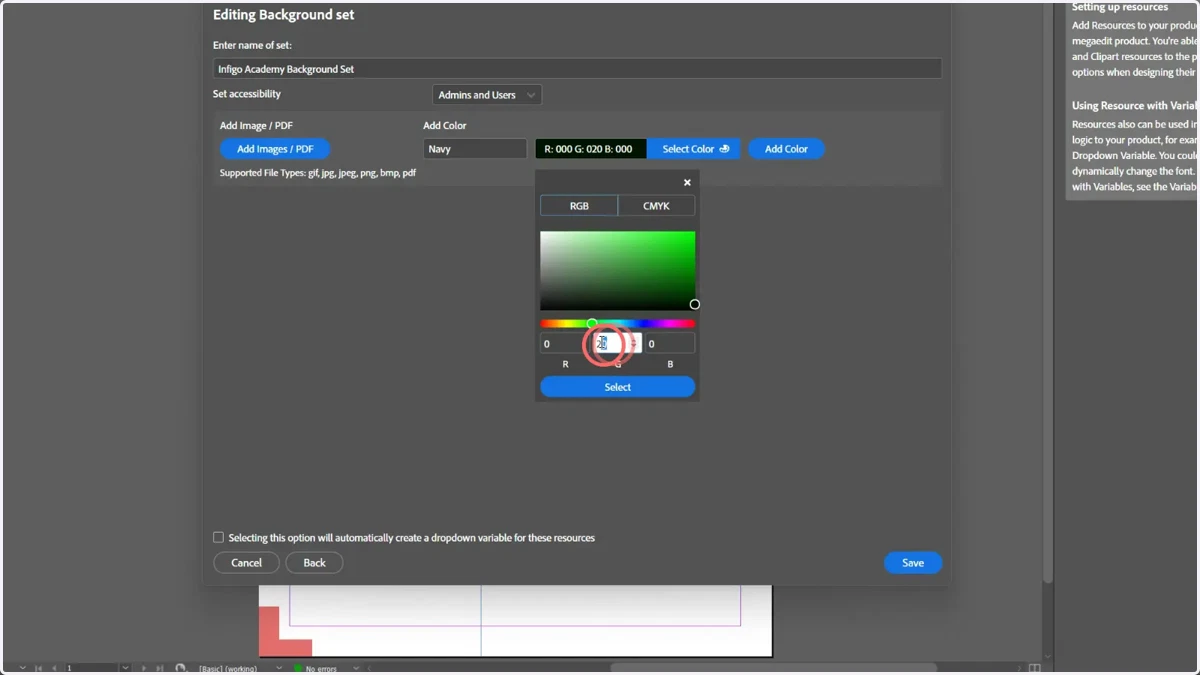The width and height of the screenshot is (1200, 675).
Task: Click the split layout view icon
Action: 1035,668
